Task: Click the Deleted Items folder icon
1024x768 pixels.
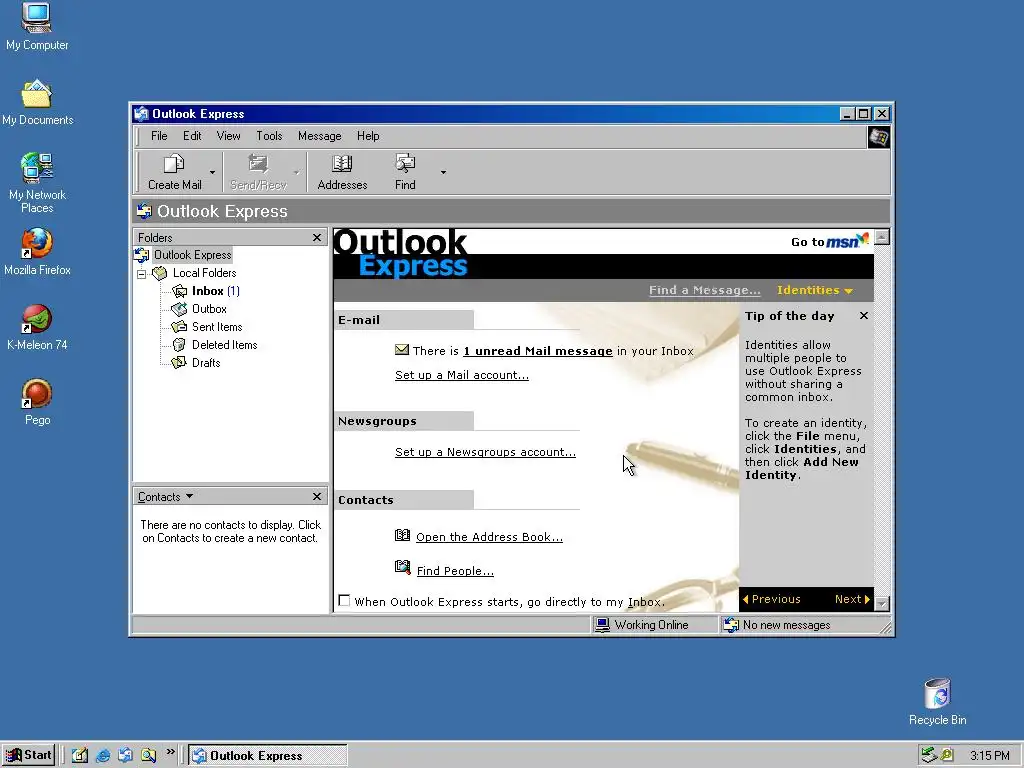Action: pos(179,345)
